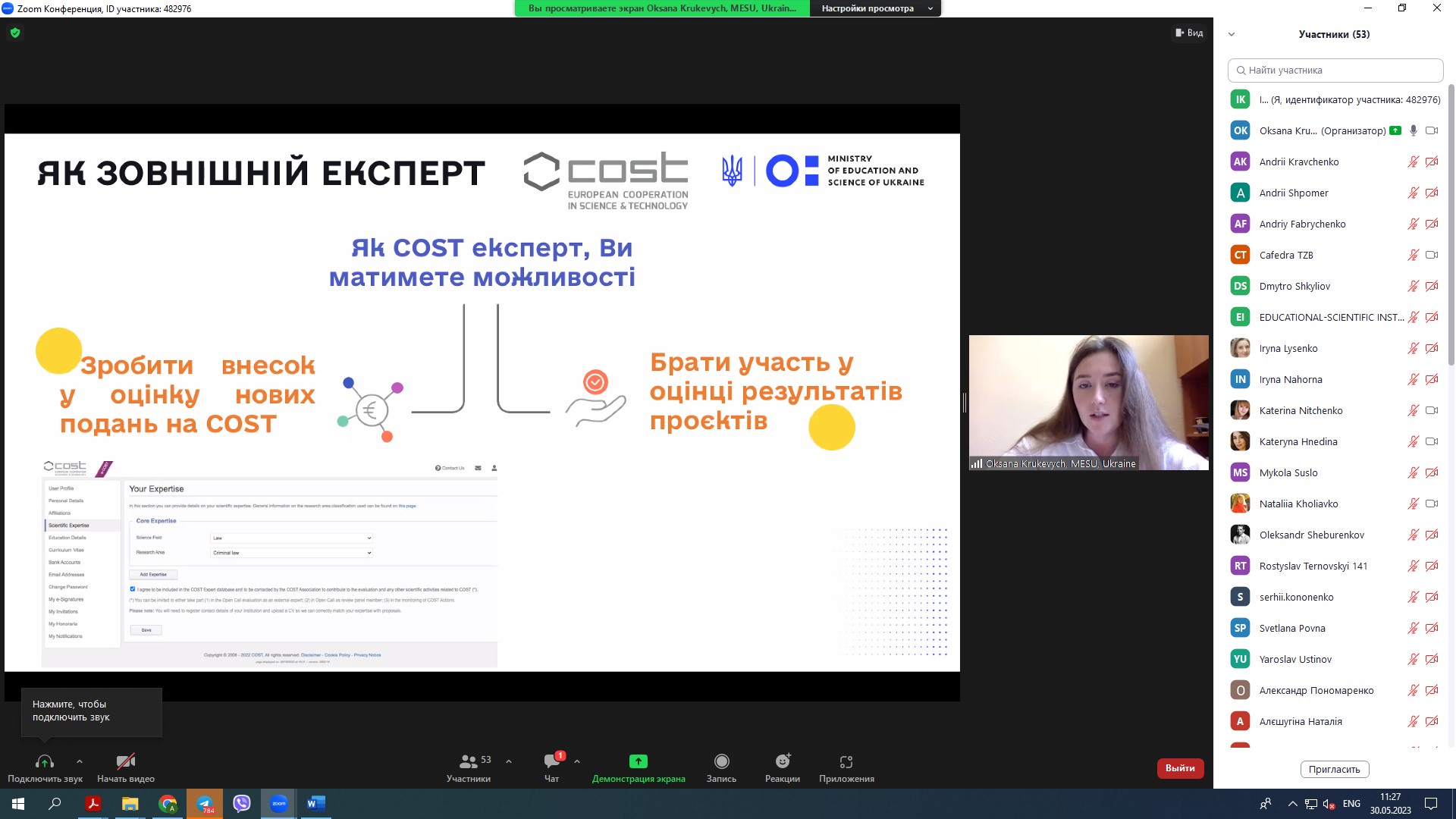Click the Start Video camera icon
The width and height of the screenshot is (1456, 819).
pyautogui.click(x=126, y=761)
